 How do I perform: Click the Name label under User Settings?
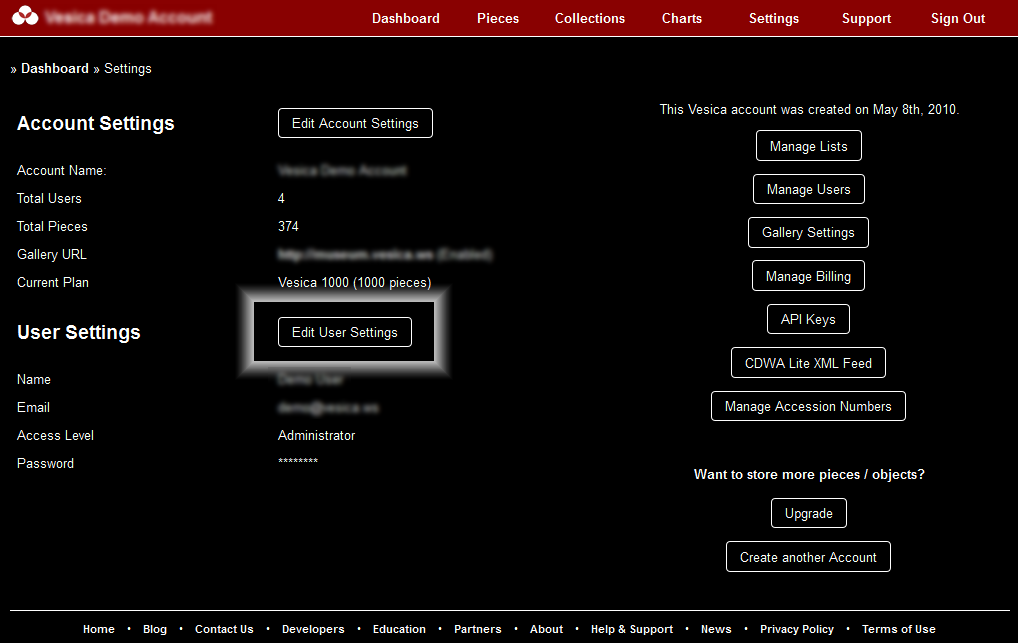coord(34,379)
